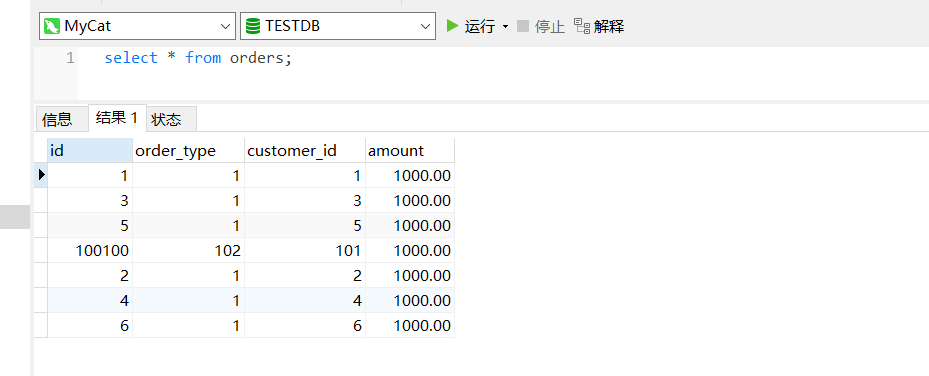Select the 结果 1 tab
929x376 pixels.
point(117,118)
